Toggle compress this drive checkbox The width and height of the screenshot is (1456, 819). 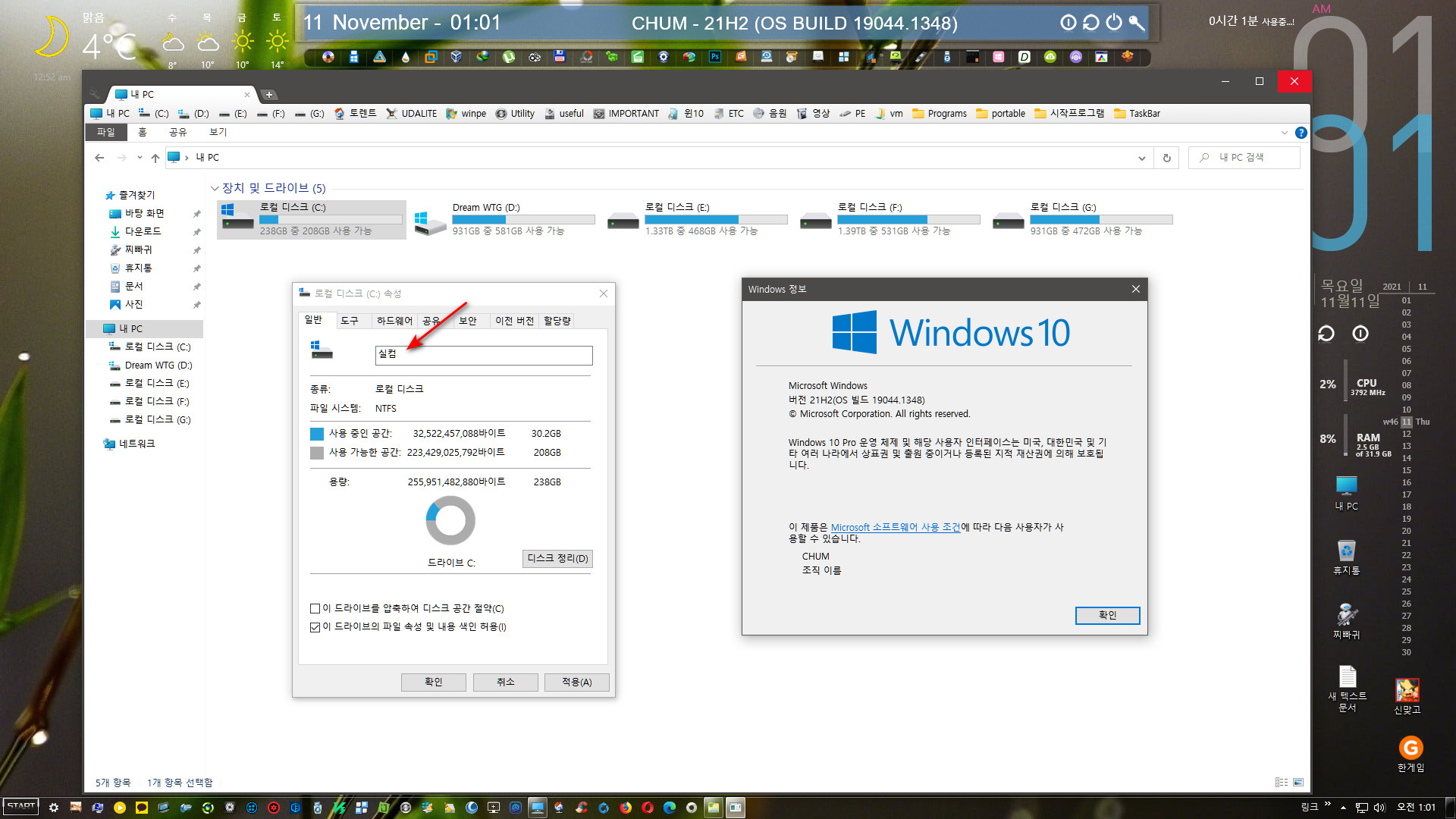click(x=315, y=609)
